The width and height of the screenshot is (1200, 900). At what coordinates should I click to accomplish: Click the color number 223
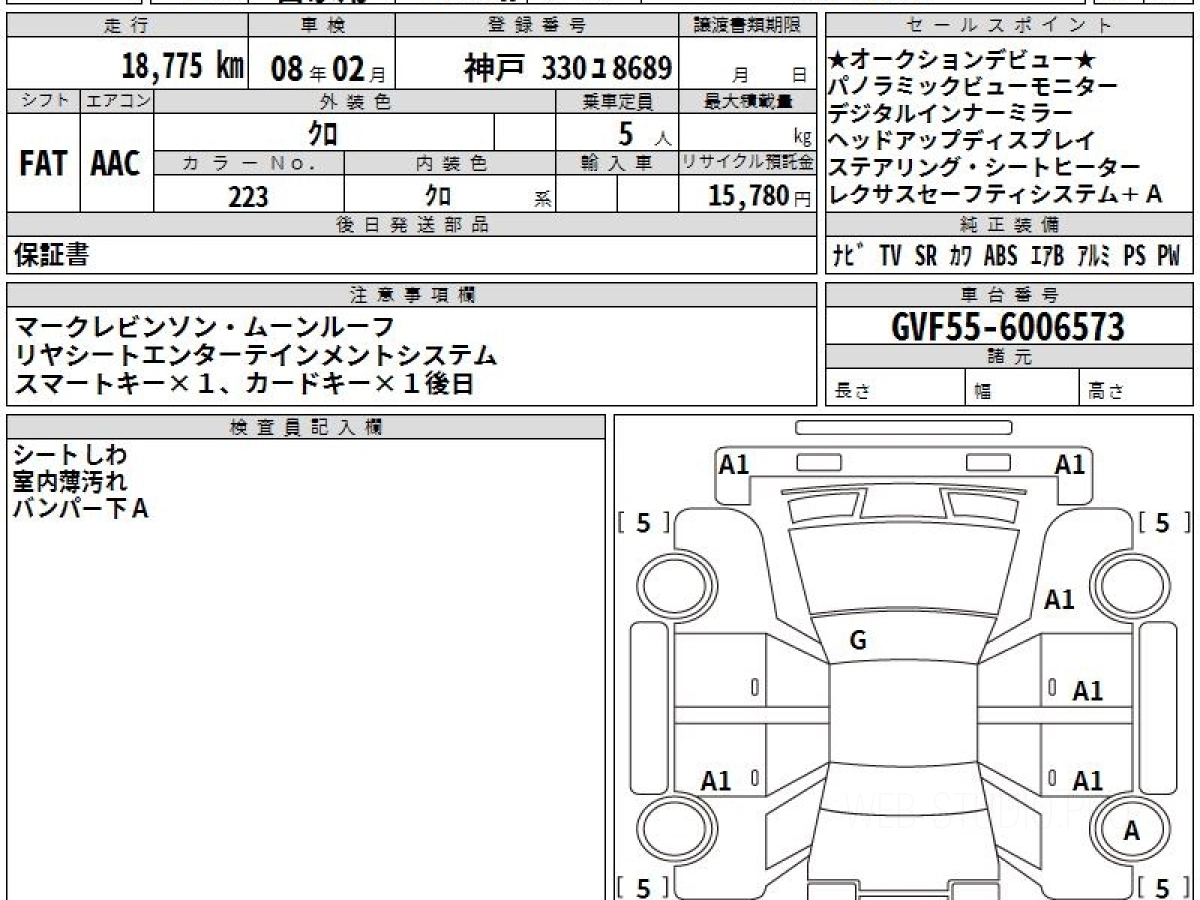click(x=248, y=197)
